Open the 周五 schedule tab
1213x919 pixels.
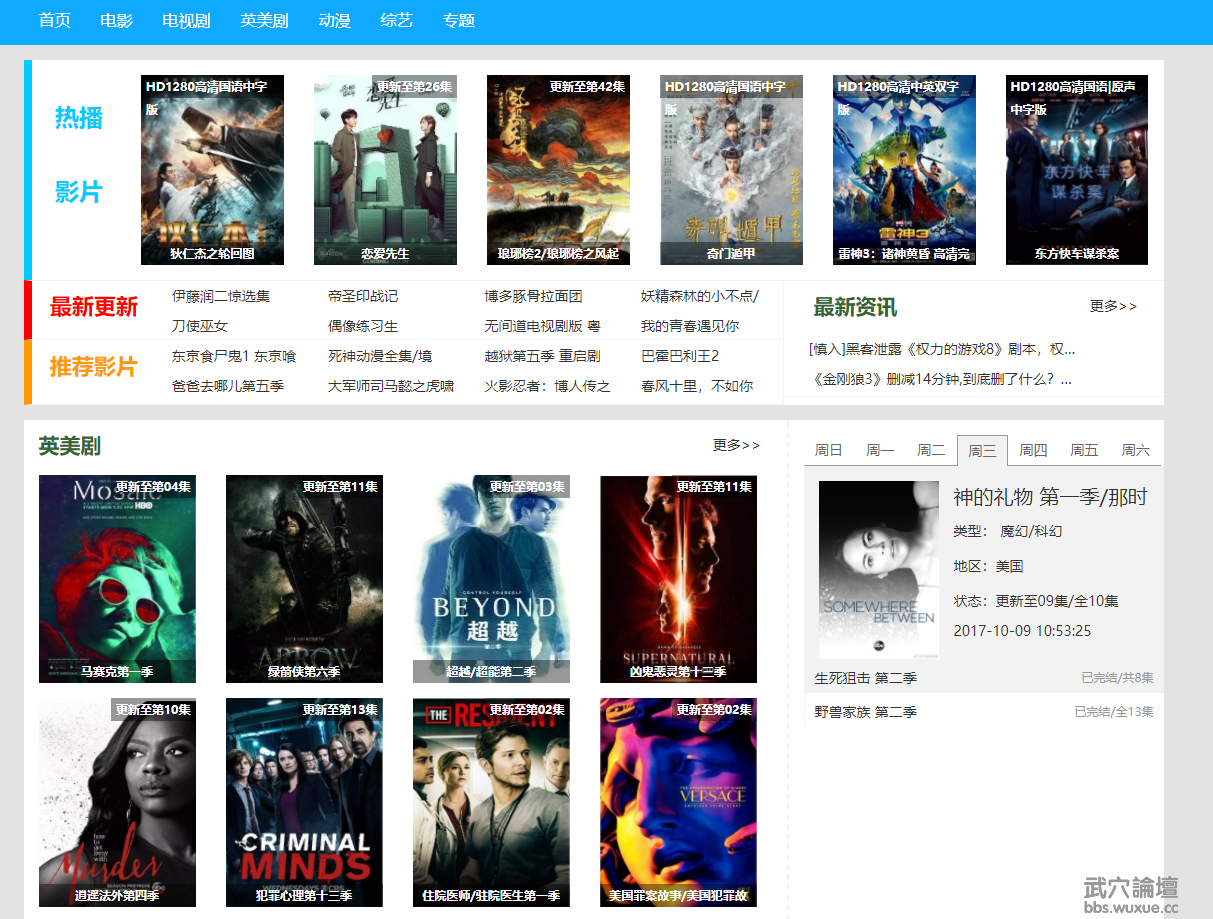[x=1084, y=451]
